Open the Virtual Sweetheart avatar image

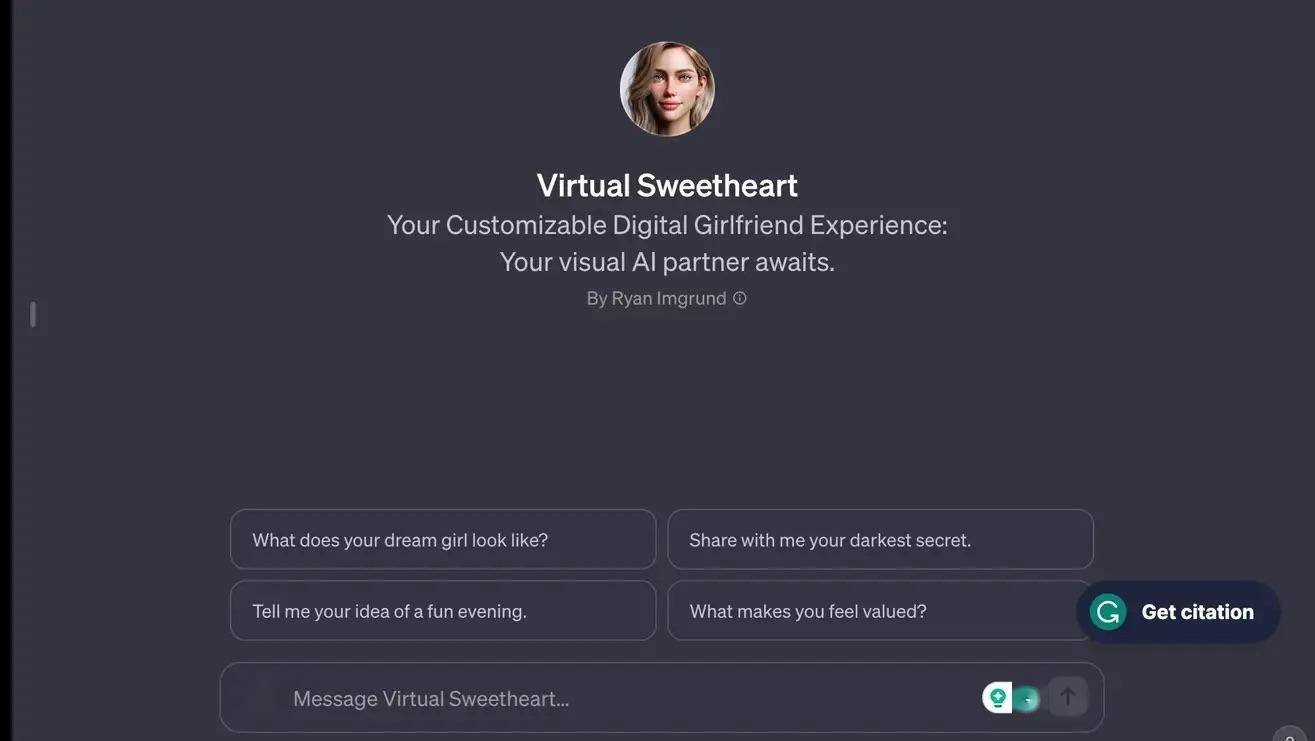pos(667,89)
